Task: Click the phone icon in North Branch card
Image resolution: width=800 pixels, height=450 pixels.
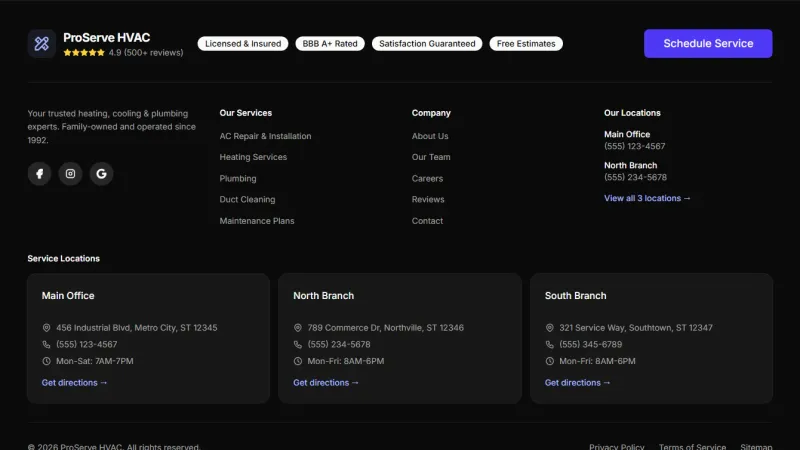Action: point(298,344)
